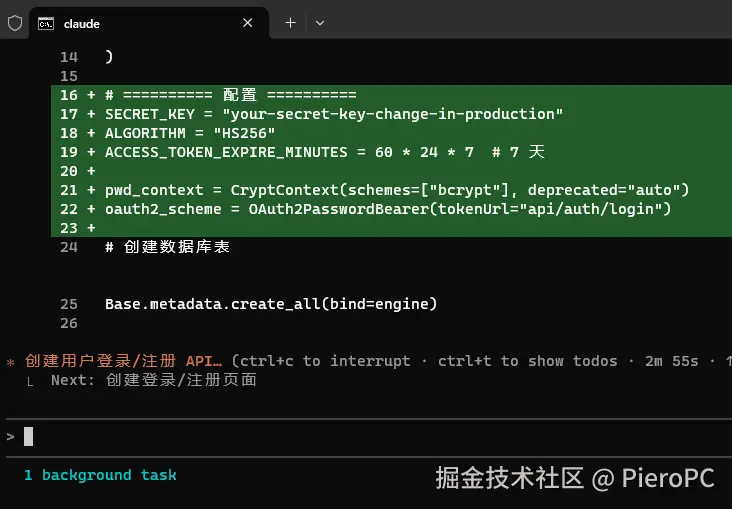Click the ALGORITHM = "HS256" added line
The image size is (732, 509).
pos(190,133)
